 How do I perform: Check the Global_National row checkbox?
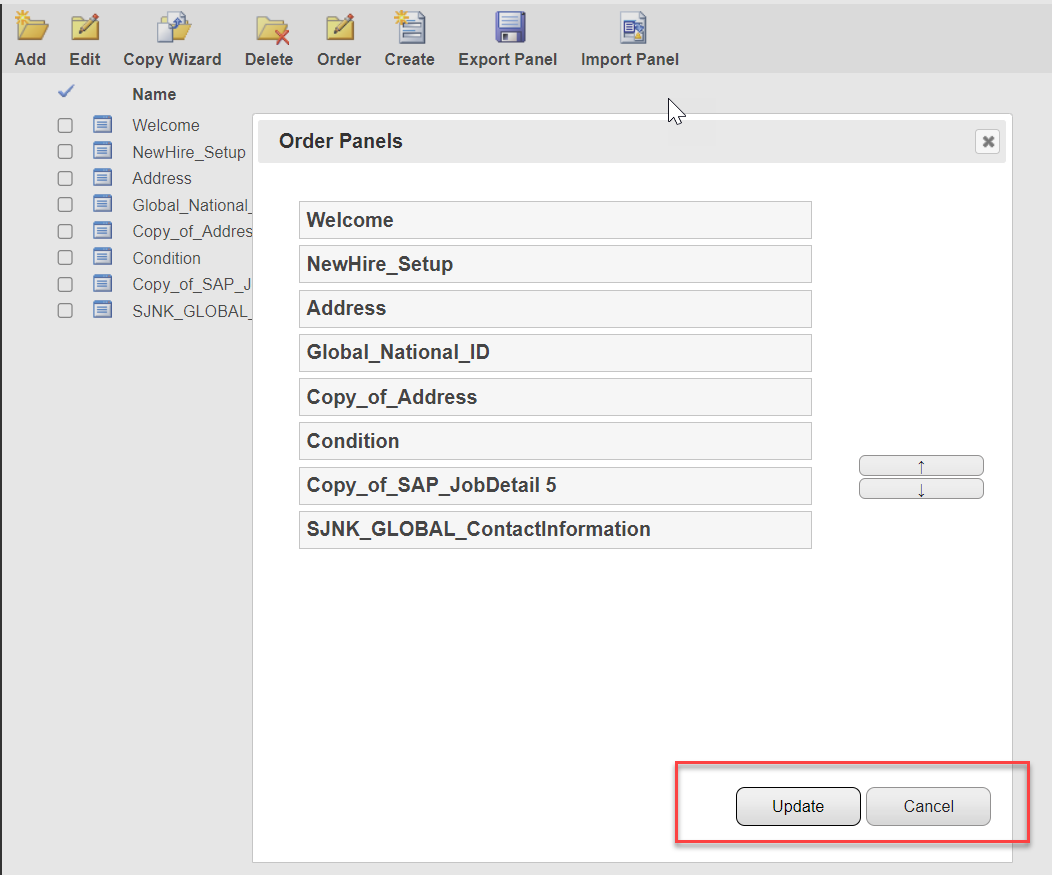(x=65, y=205)
